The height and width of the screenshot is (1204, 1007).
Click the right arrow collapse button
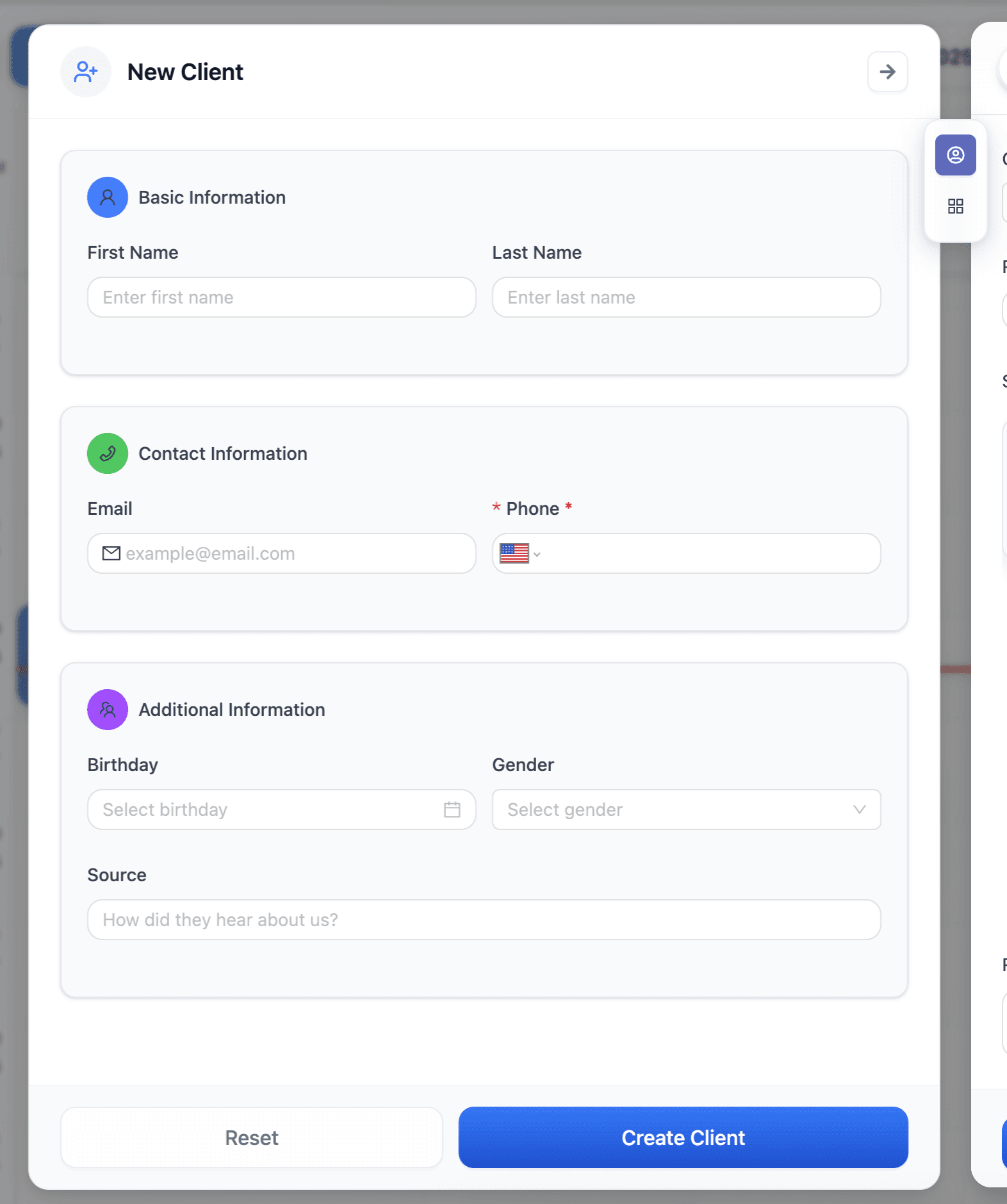(887, 72)
